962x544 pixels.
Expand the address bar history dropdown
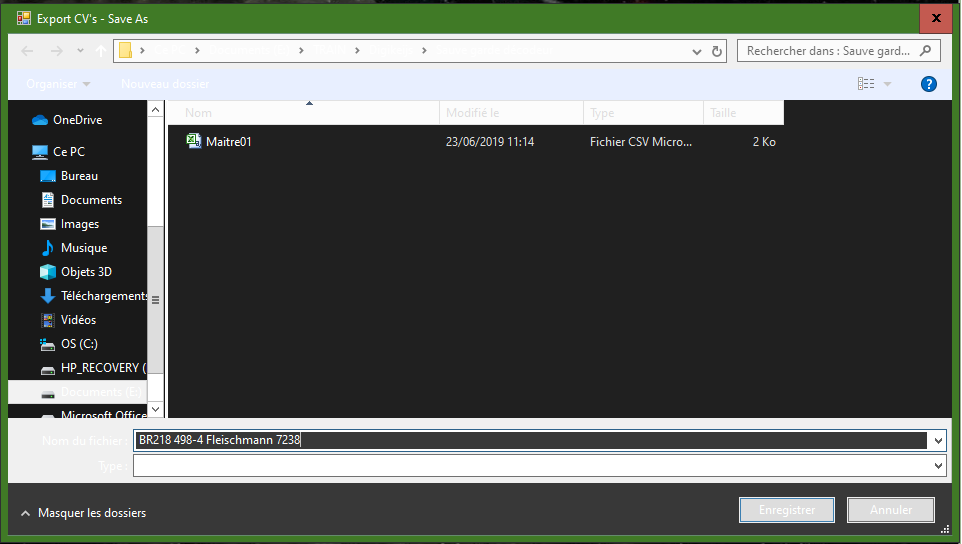697,52
